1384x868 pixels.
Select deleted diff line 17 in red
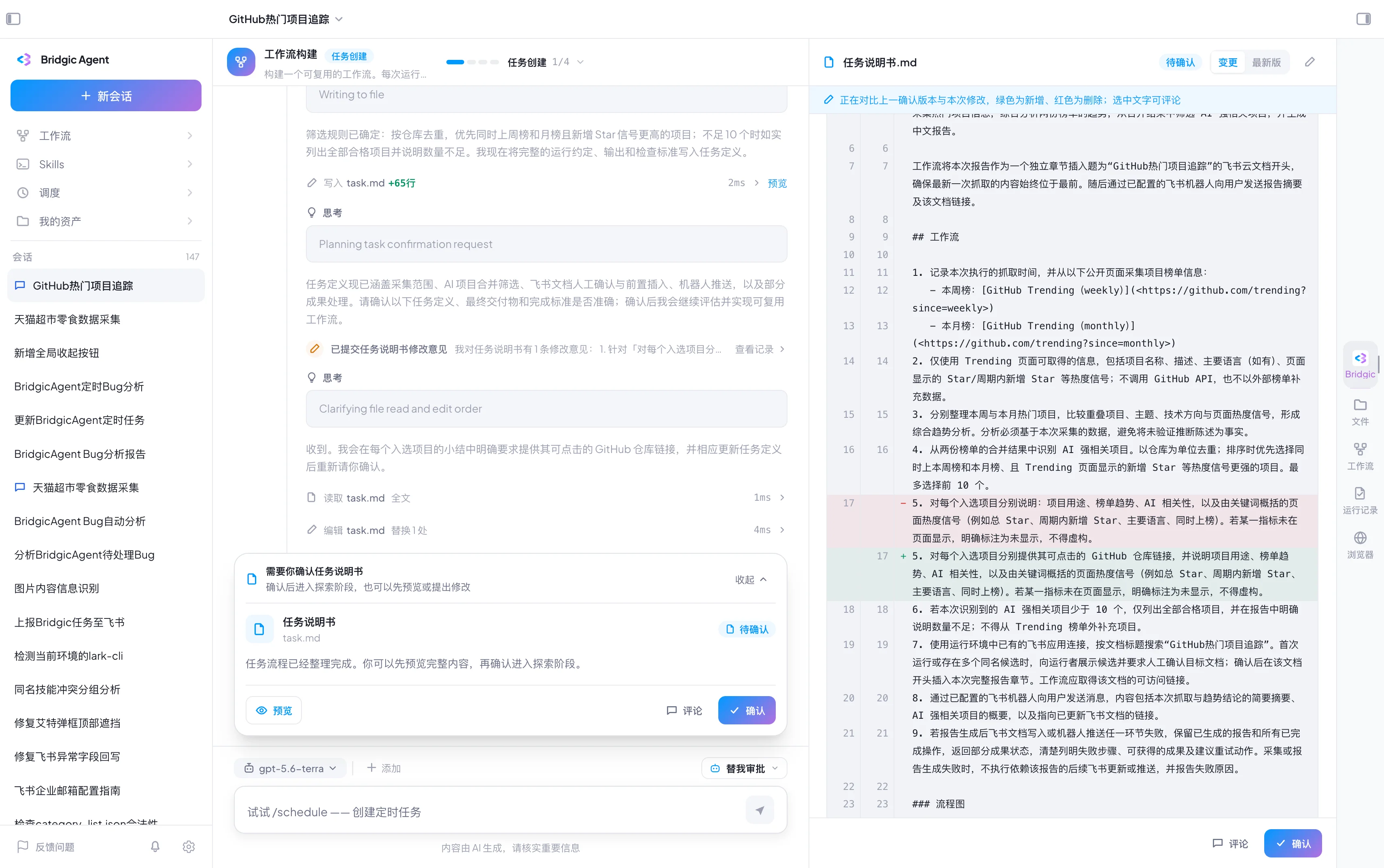pyautogui.click(x=1072, y=521)
